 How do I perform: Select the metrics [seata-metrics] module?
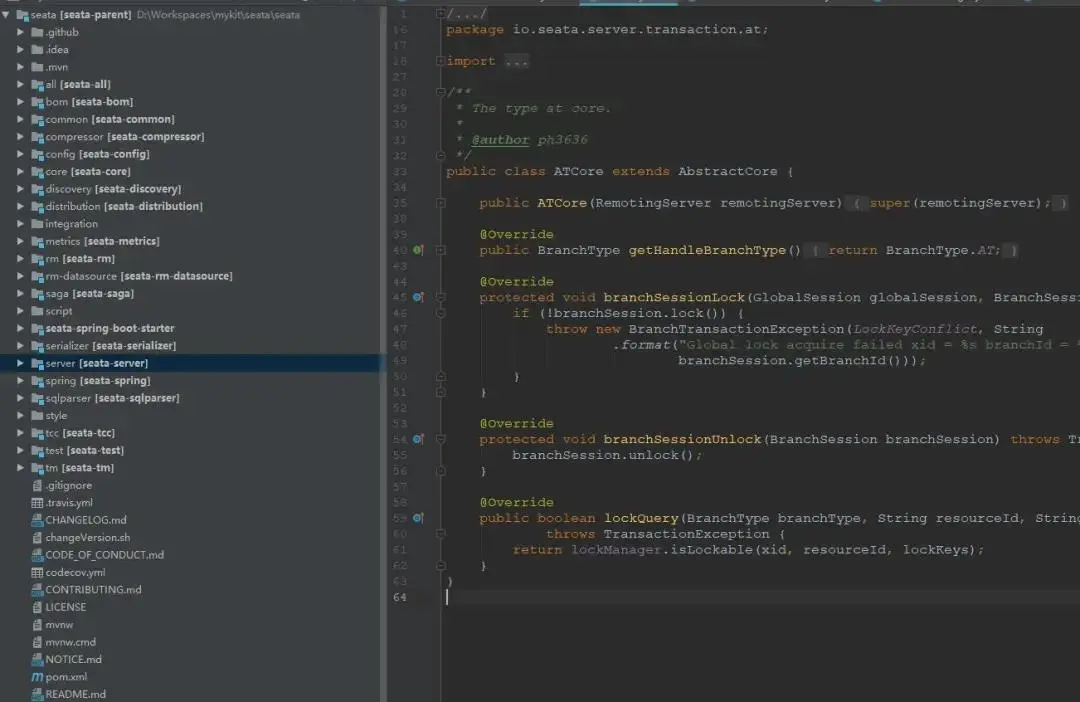click(x=103, y=241)
